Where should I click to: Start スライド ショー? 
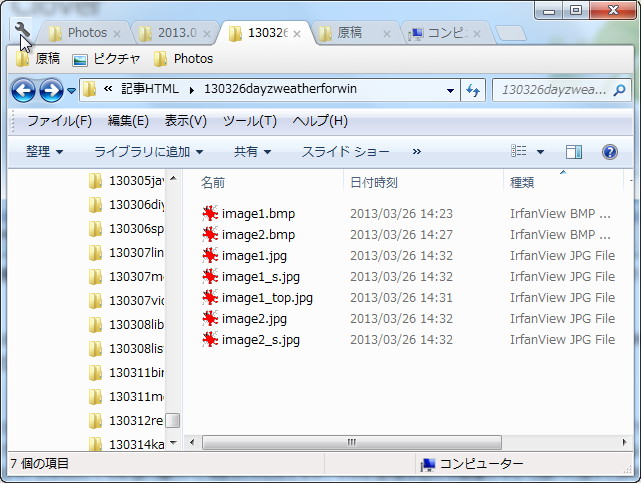(345, 152)
